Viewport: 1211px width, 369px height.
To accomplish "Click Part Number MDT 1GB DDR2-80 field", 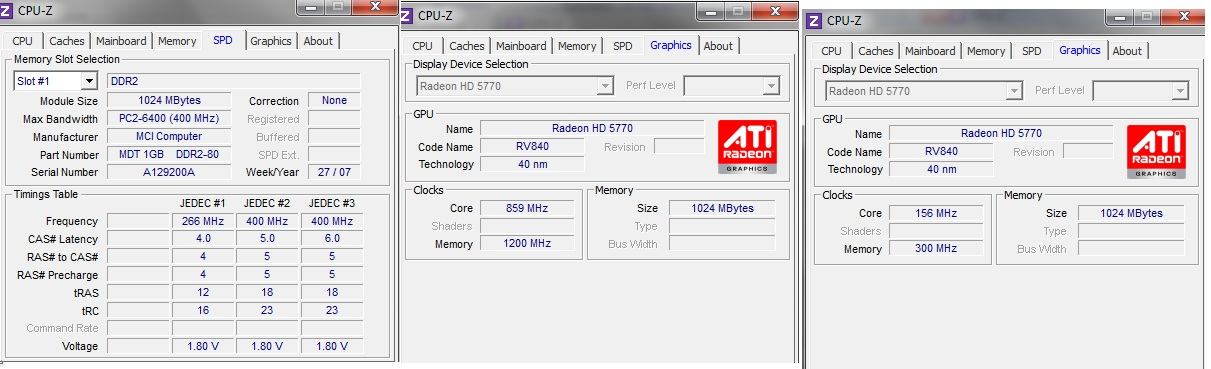I will point(169,154).
